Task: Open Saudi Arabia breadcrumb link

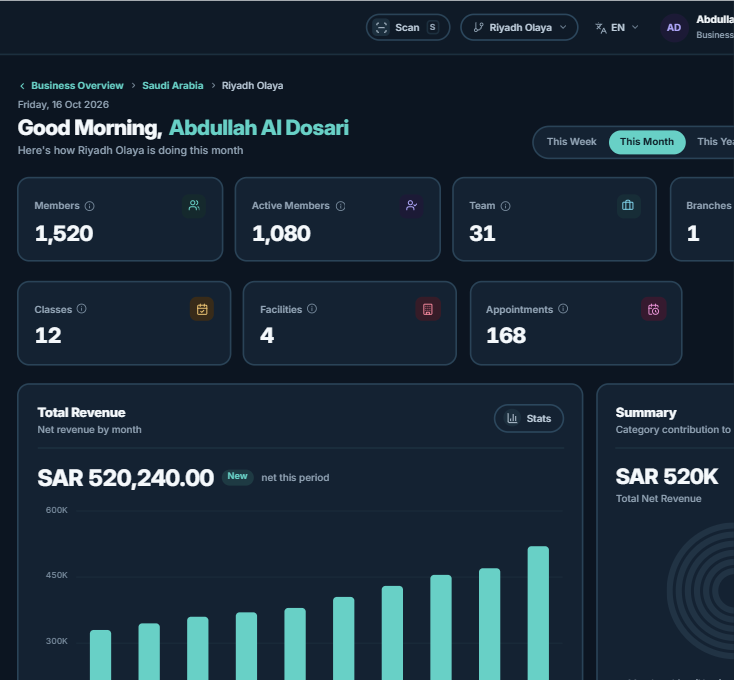Action: coord(173,86)
